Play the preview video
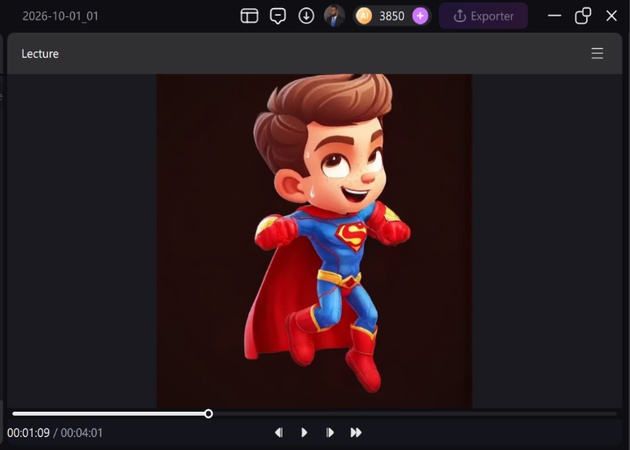The height and width of the screenshot is (450, 630). (304, 432)
